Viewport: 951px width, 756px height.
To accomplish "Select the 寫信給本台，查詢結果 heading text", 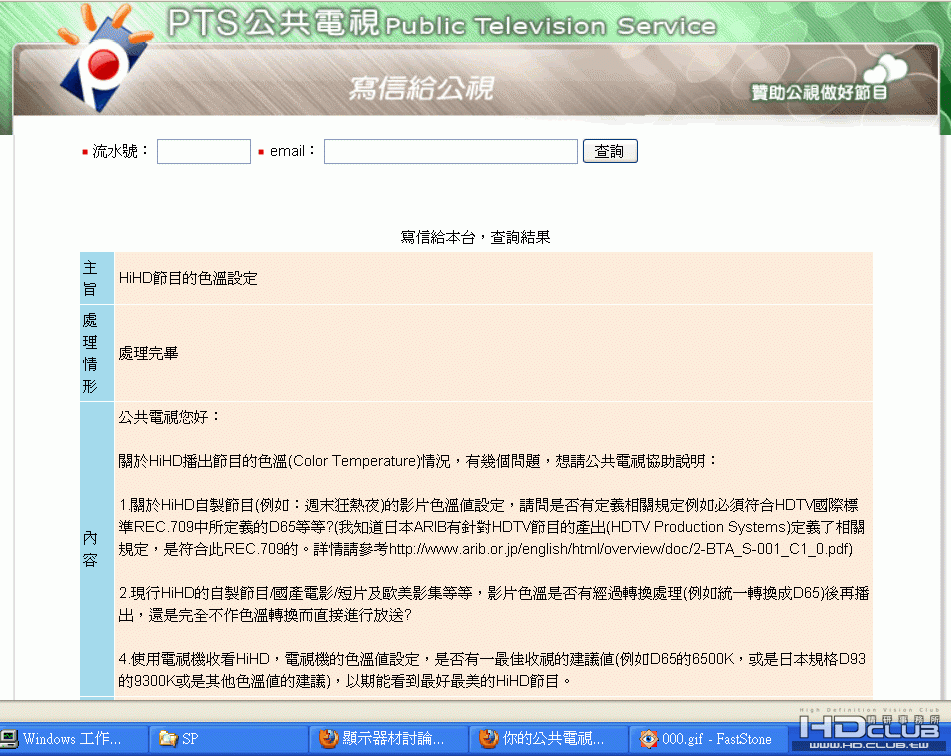I will coord(475,237).
